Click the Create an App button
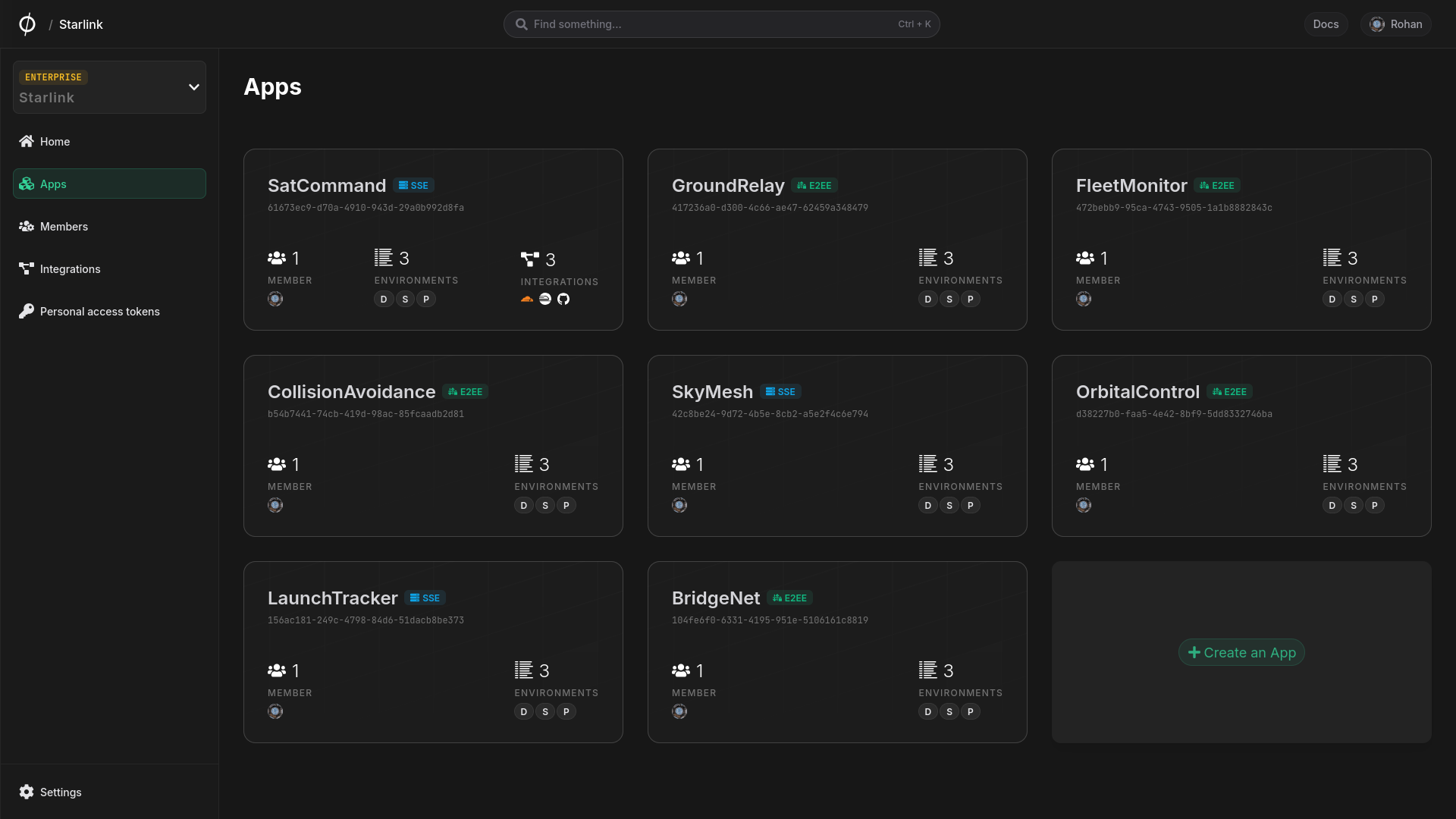 [x=1241, y=652]
